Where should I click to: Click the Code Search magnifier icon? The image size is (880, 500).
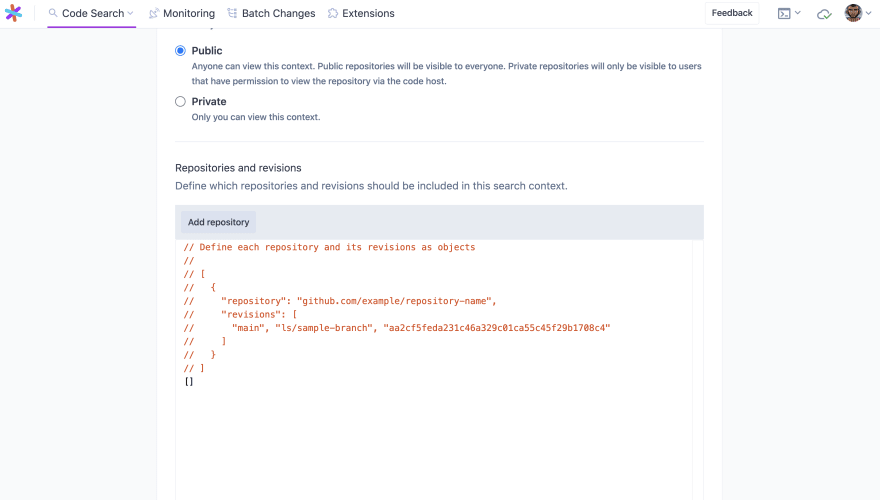(x=53, y=13)
